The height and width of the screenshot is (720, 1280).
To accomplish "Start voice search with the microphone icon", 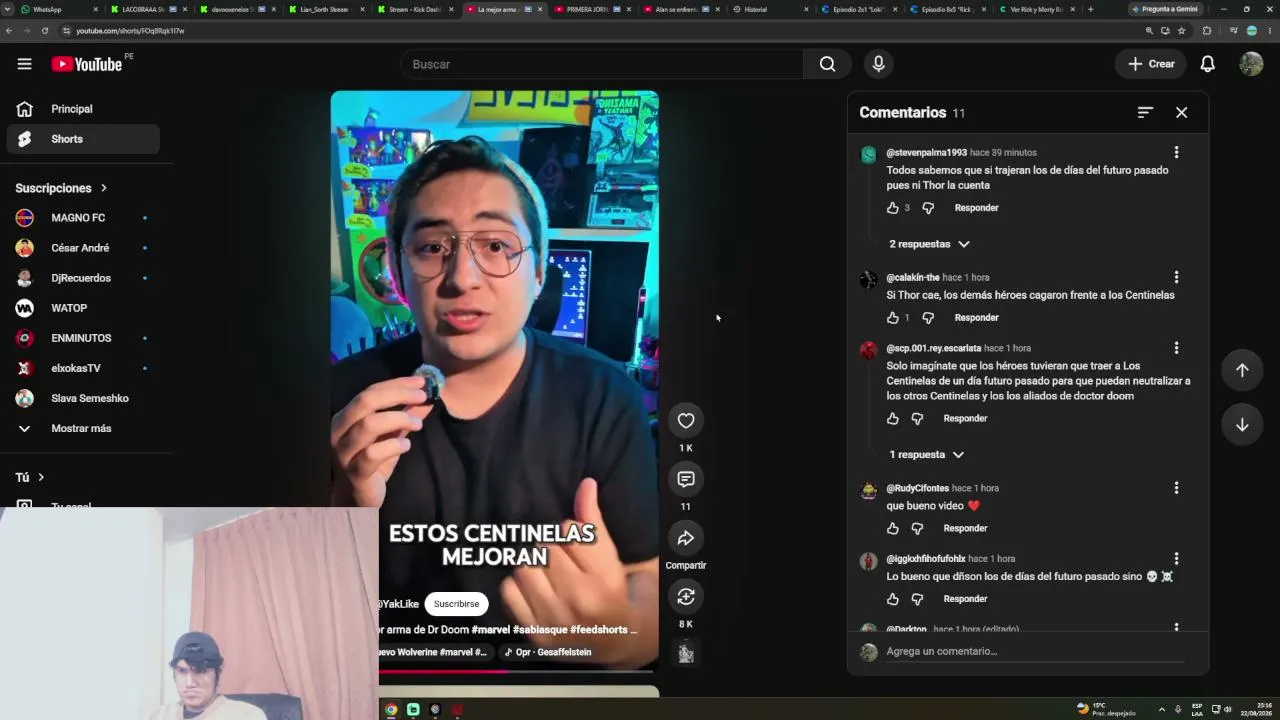I will (x=878, y=64).
